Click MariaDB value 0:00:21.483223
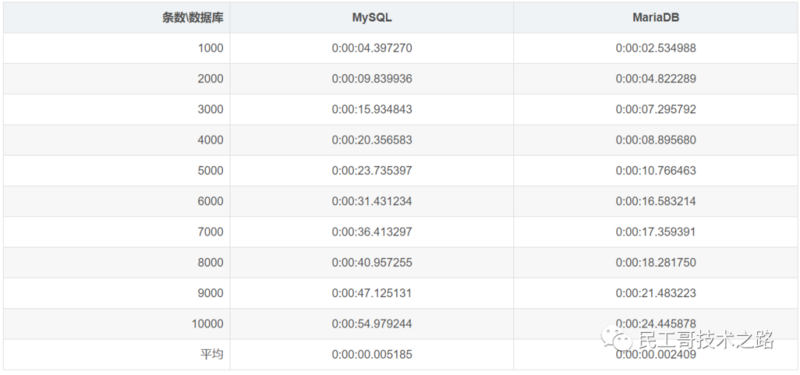The height and width of the screenshot is (375, 800). coord(656,293)
